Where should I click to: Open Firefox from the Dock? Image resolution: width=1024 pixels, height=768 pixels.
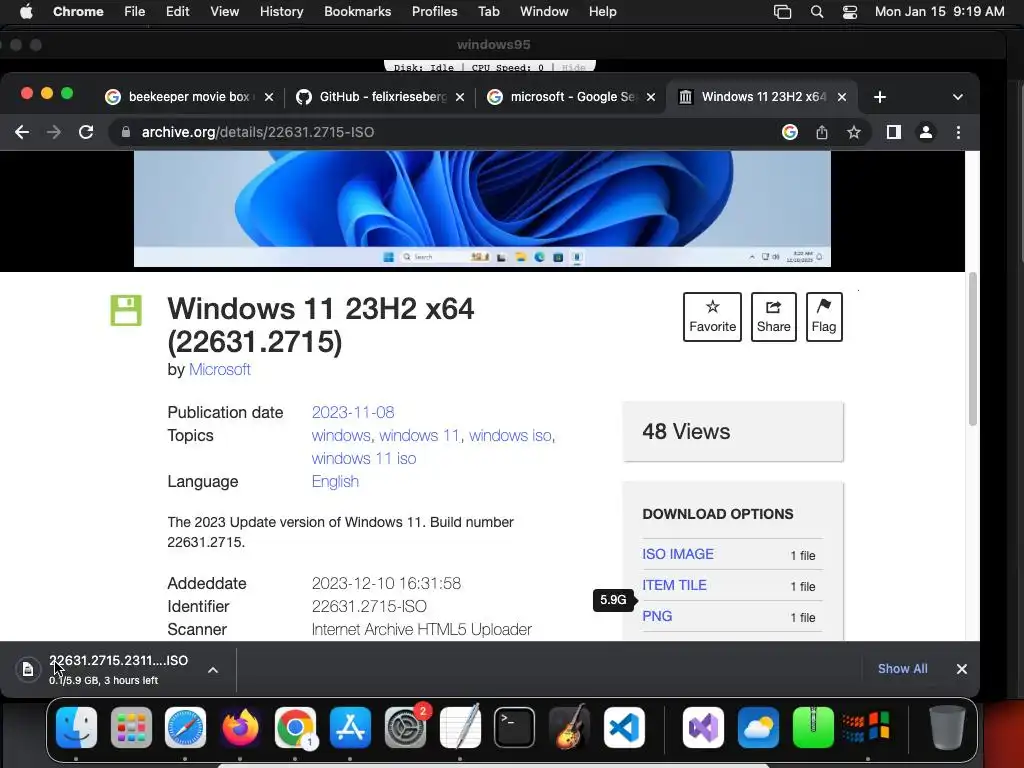[x=240, y=728]
